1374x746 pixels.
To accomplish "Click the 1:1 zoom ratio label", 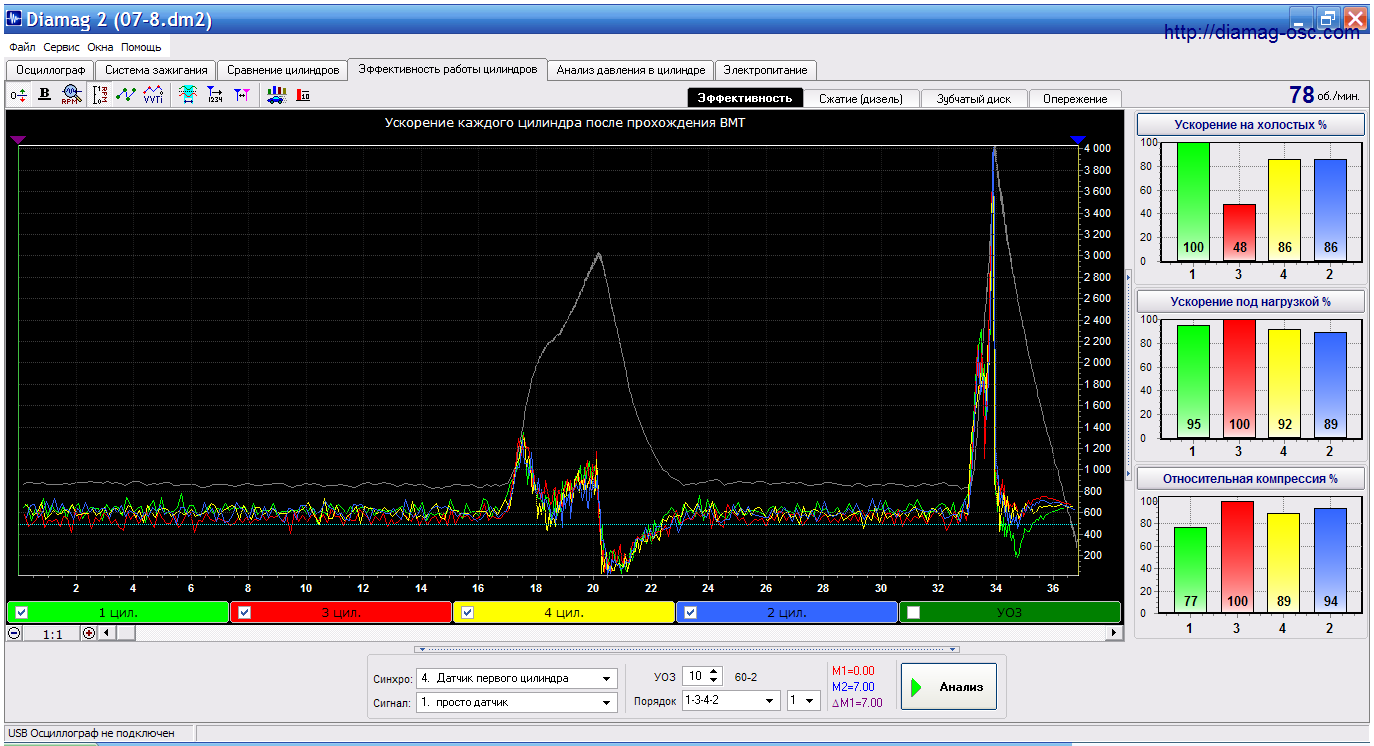I will click(53, 634).
